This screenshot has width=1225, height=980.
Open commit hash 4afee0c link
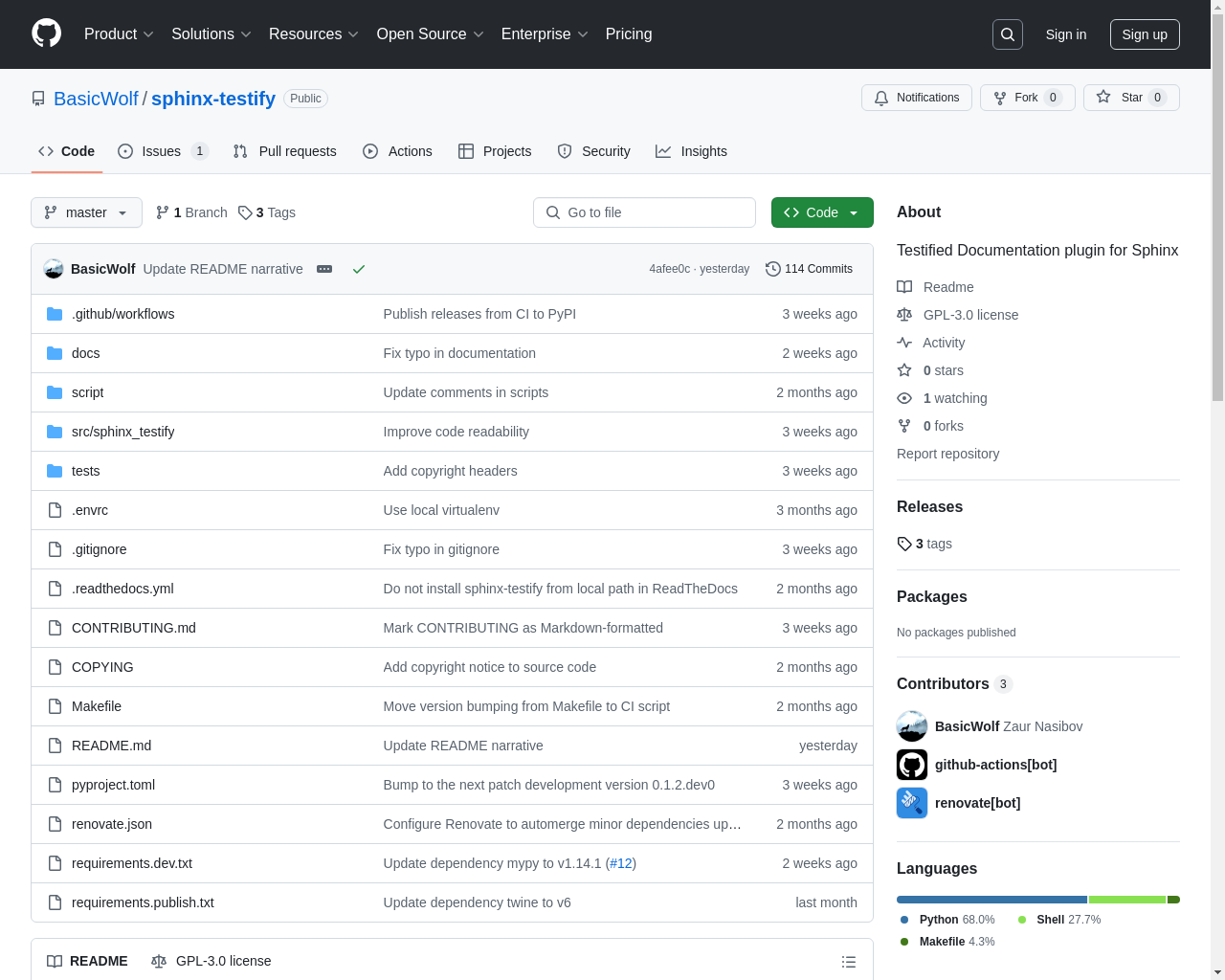[x=669, y=269]
